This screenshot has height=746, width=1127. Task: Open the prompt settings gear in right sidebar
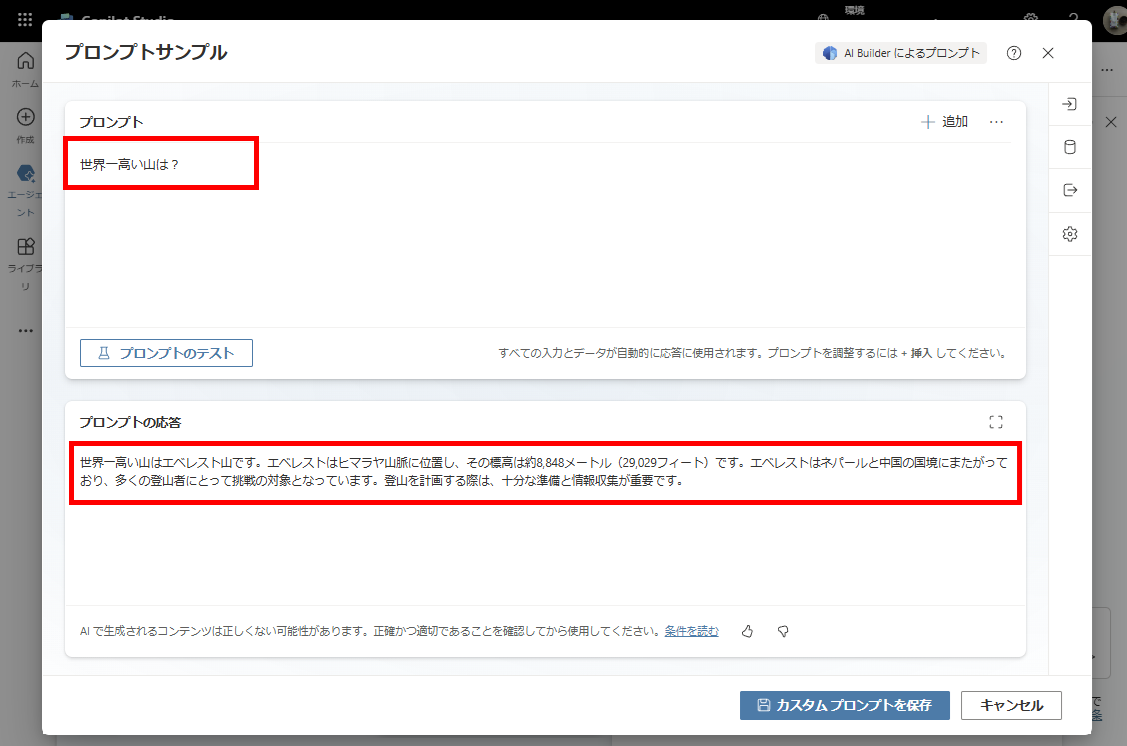[x=1069, y=234]
